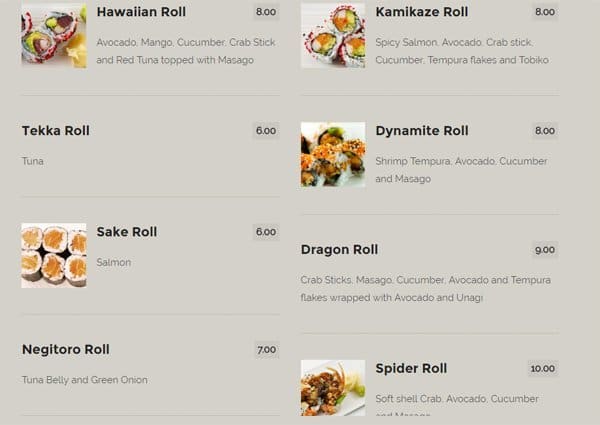Viewport: 600px width, 425px height.
Task: Click the Dragon Roll title
Action: tap(339, 250)
